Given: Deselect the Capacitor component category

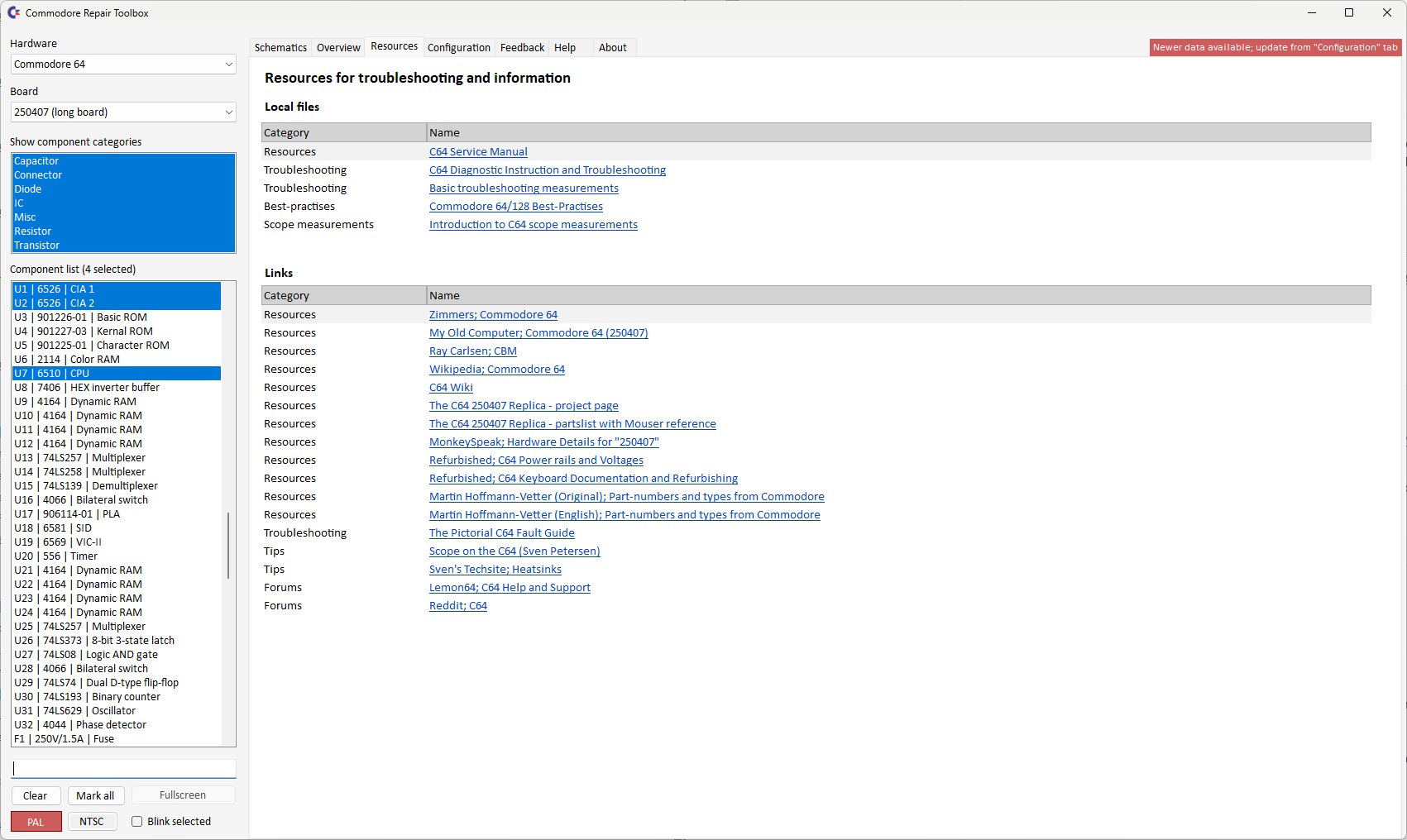Looking at the screenshot, I should pyautogui.click(x=36, y=161).
